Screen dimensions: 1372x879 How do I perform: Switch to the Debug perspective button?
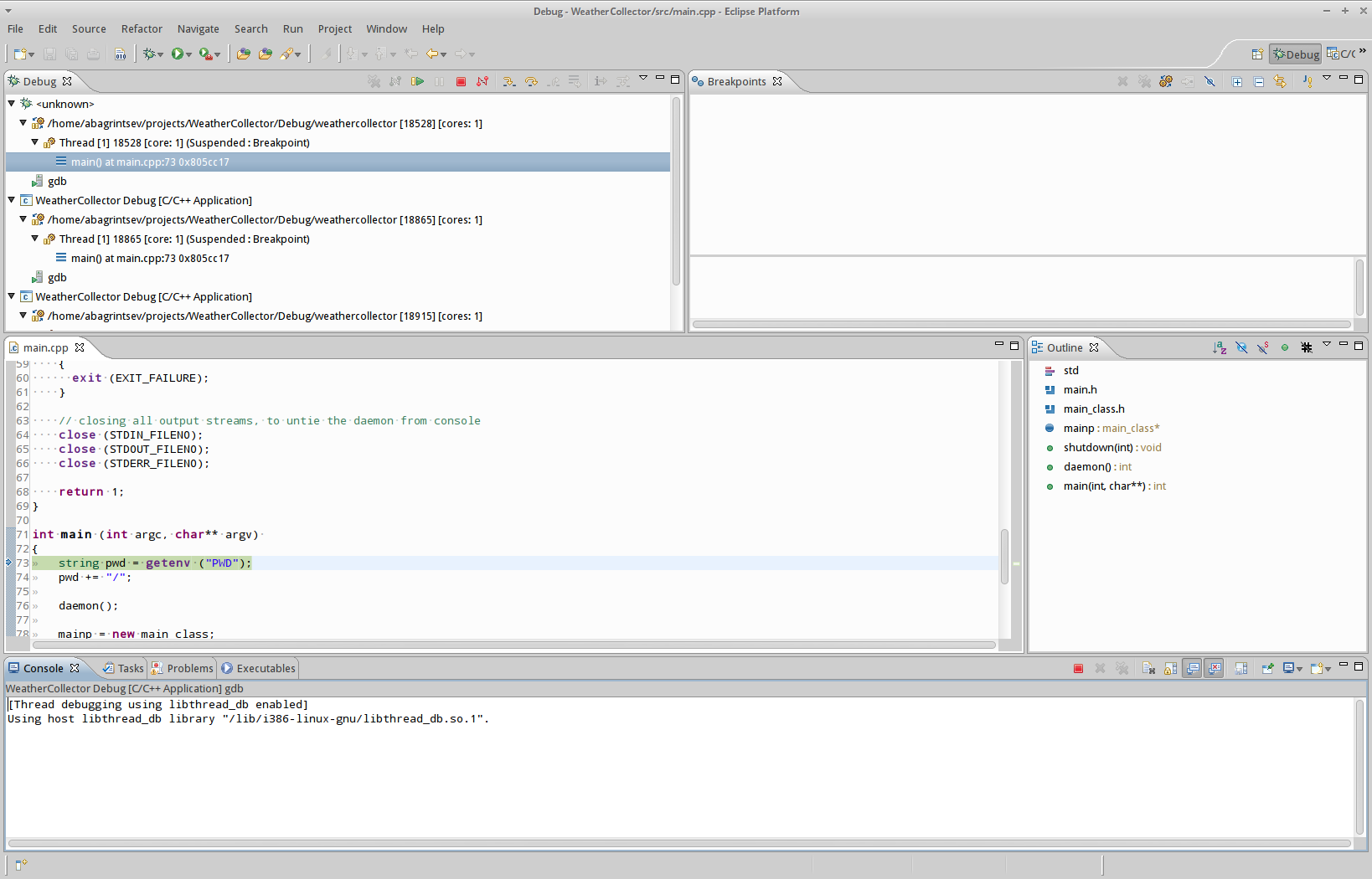[x=1295, y=54]
